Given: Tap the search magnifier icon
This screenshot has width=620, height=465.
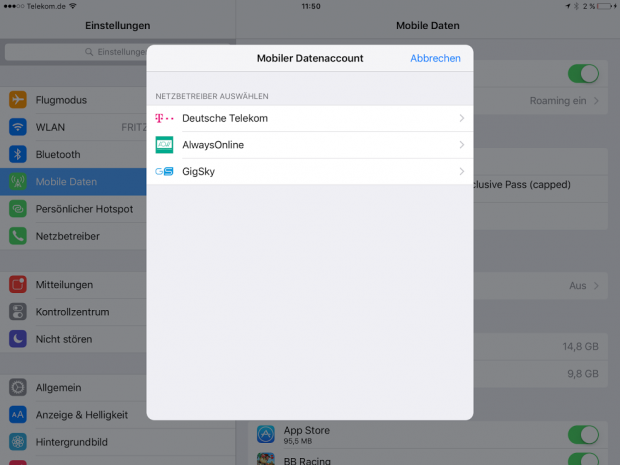Looking at the screenshot, I should (x=89, y=52).
